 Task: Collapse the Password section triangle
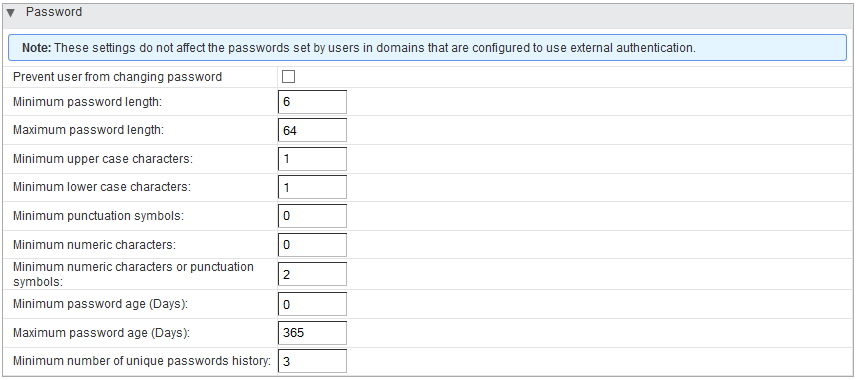11,13
